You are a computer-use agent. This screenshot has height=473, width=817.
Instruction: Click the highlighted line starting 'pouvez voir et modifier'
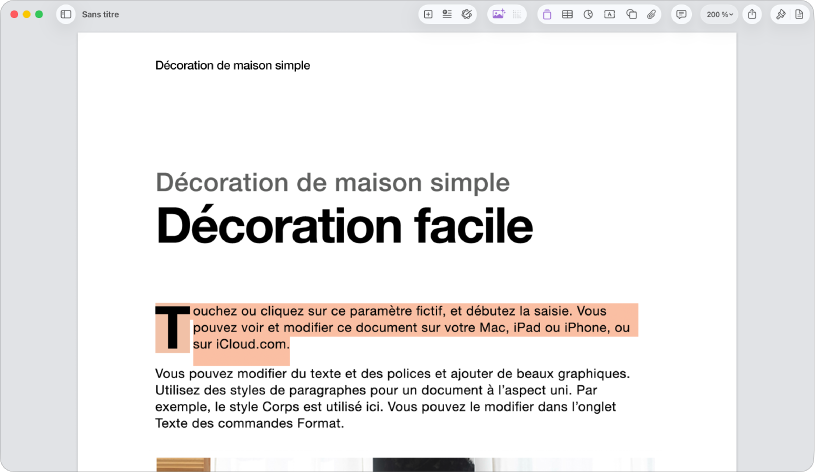click(x=412, y=328)
